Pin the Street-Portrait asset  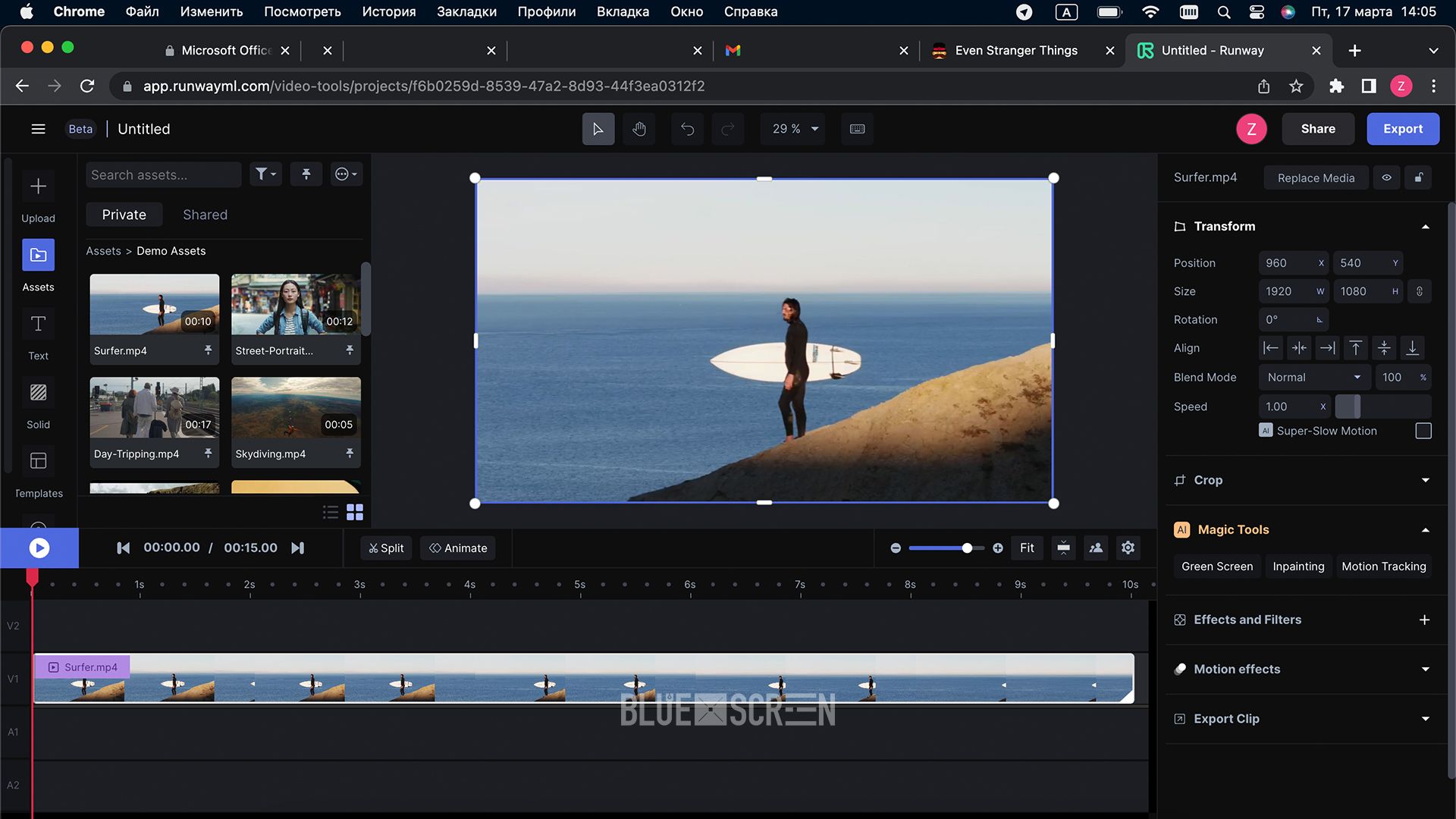pos(350,350)
